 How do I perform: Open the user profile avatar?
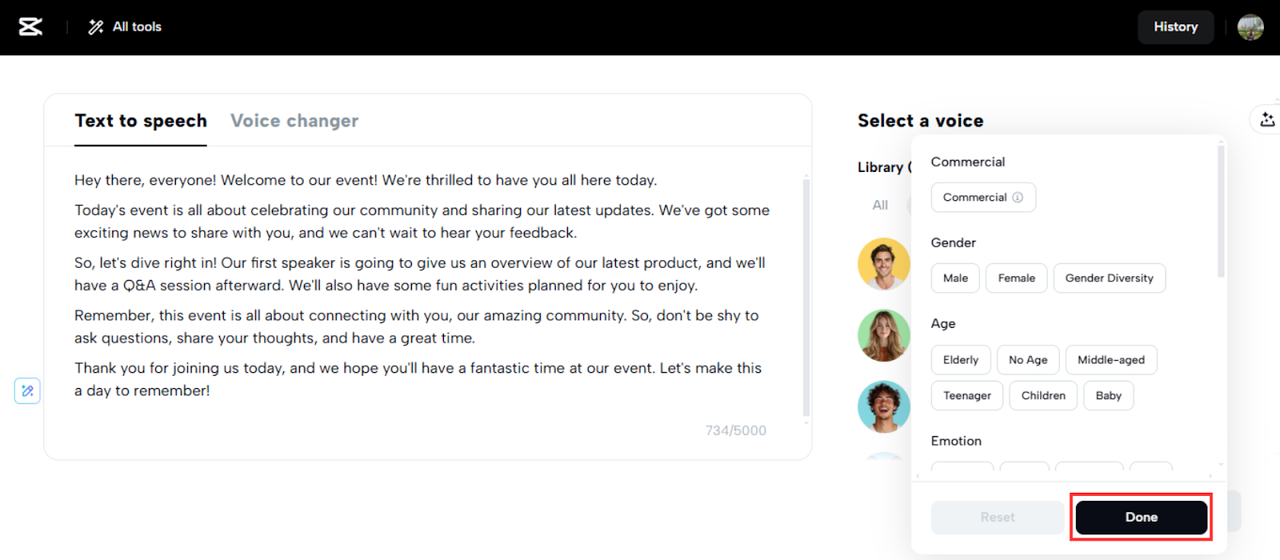[1250, 27]
